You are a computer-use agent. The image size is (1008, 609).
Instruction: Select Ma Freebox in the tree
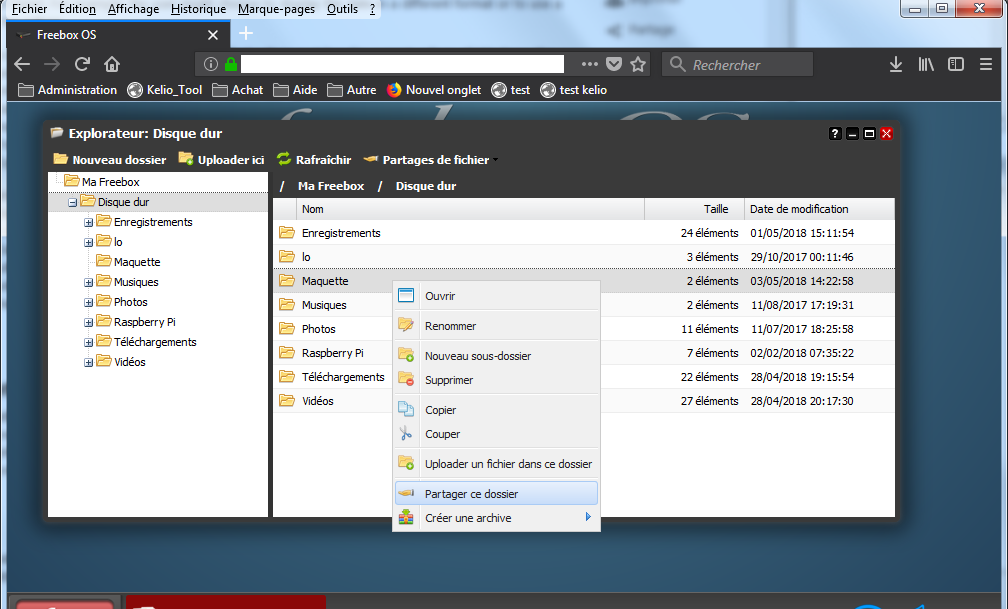pyautogui.click(x=110, y=182)
